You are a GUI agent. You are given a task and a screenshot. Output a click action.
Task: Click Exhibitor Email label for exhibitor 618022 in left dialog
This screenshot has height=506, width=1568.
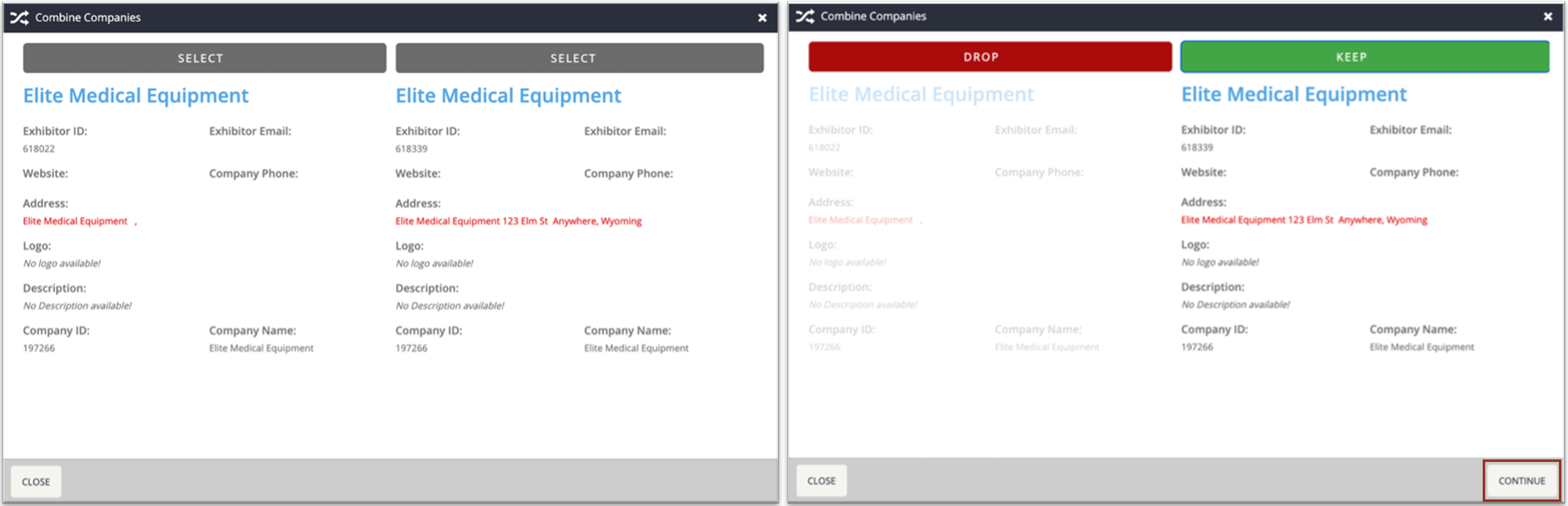tap(250, 131)
